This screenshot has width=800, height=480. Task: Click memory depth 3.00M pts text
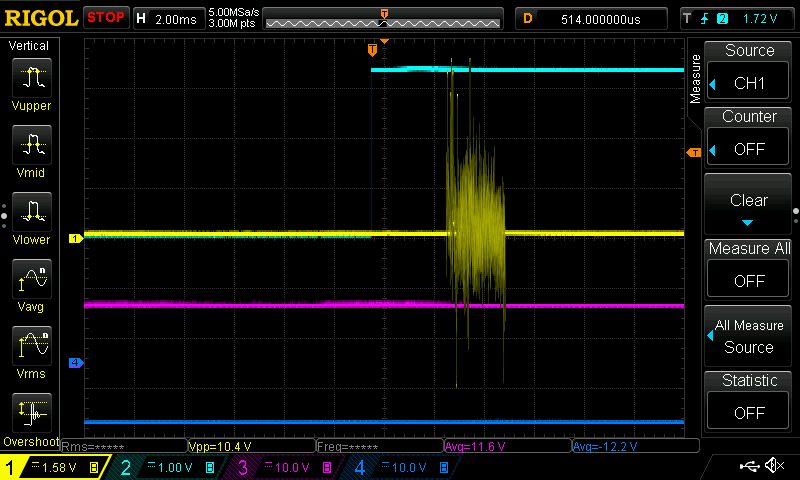[x=232, y=23]
